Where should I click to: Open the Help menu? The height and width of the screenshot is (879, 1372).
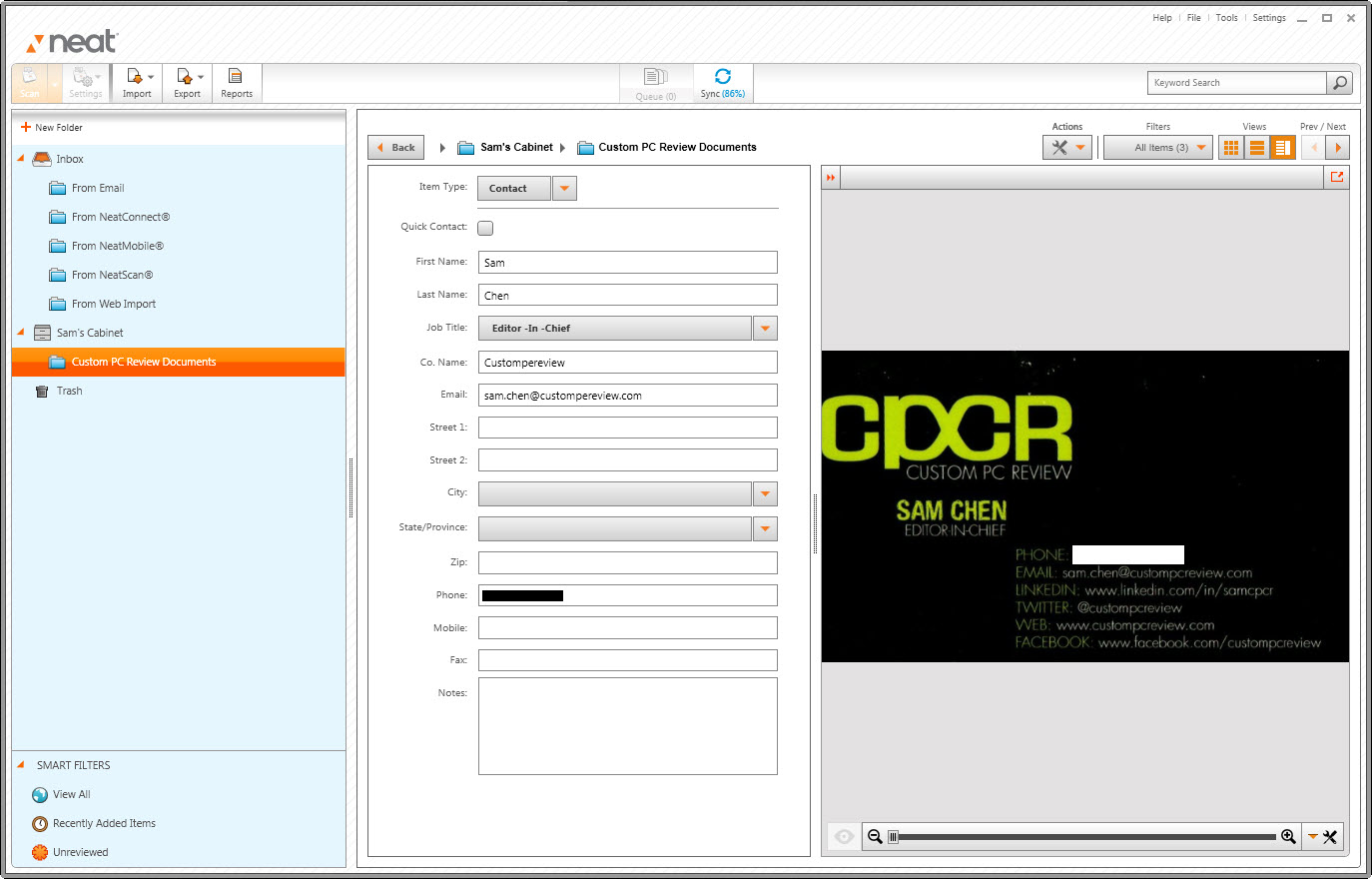(x=1162, y=18)
